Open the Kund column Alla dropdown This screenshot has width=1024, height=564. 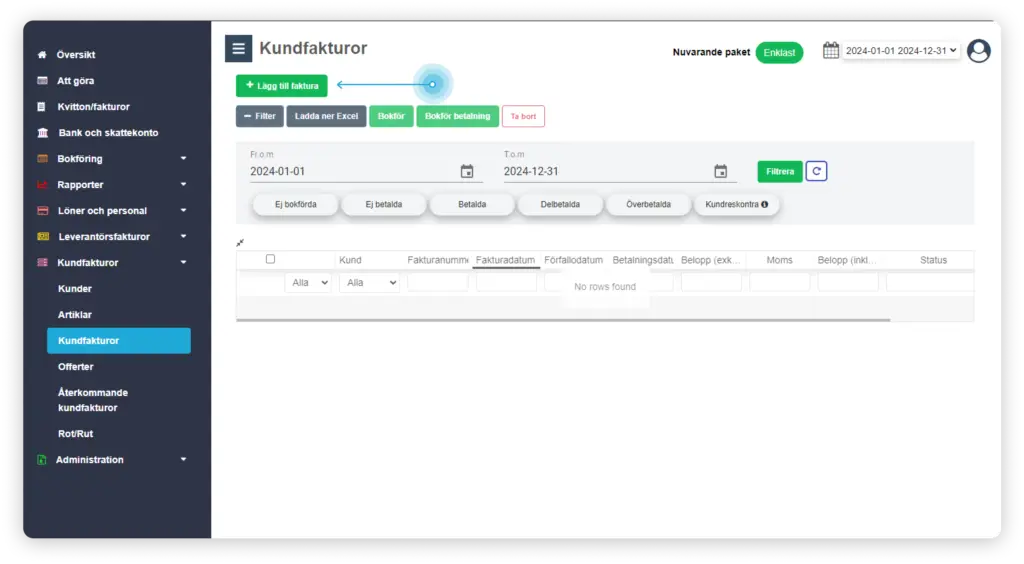point(369,283)
